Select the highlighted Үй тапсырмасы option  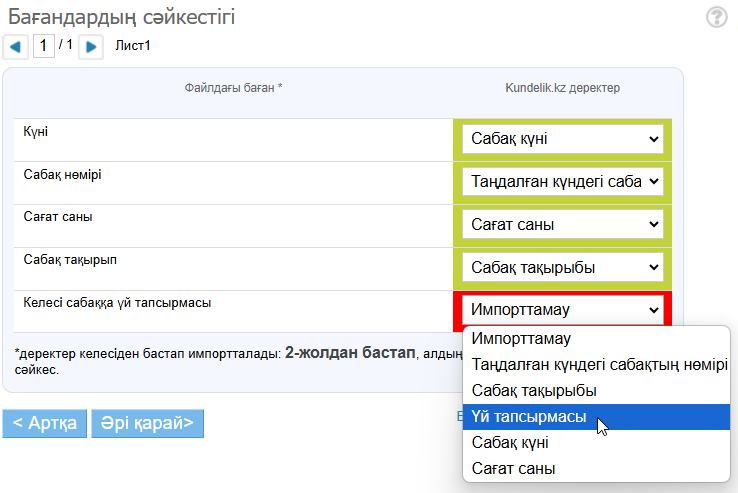(x=529, y=416)
